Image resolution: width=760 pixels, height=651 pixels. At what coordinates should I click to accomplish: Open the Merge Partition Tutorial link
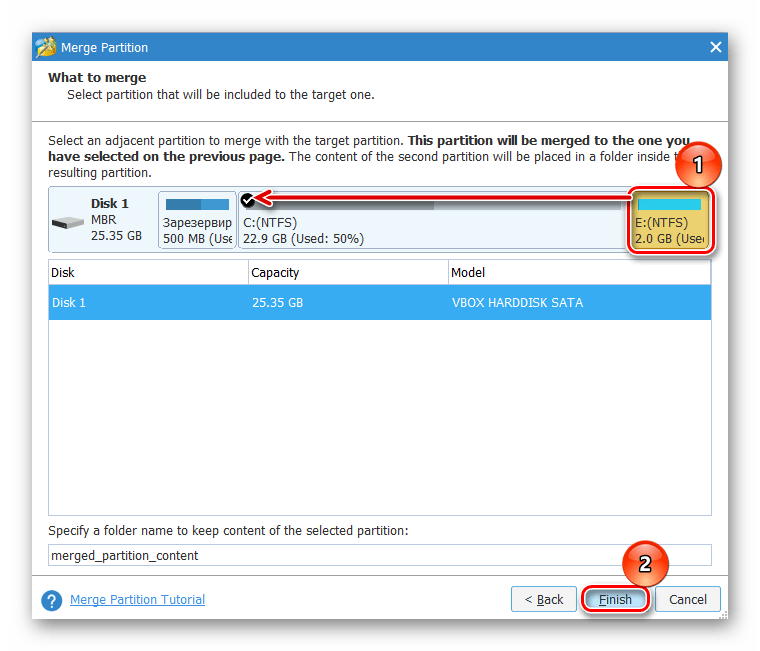click(x=137, y=600)
